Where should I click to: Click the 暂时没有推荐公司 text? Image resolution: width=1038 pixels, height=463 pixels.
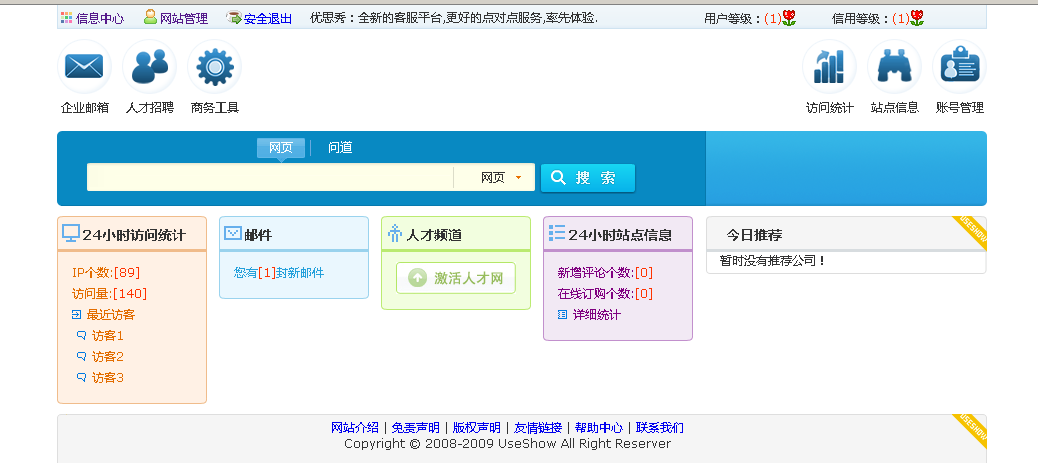[x=773, y=261]
